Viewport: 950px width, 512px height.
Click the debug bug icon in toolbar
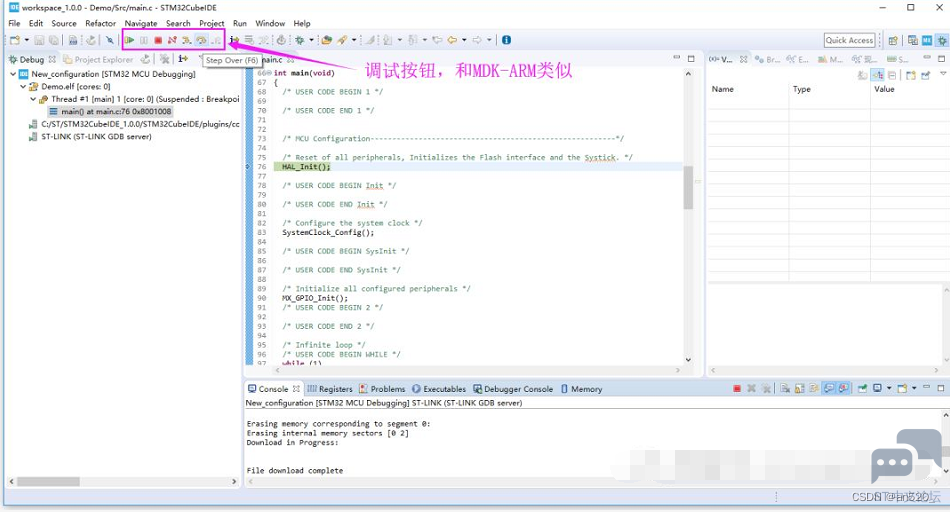pos(299,40)
